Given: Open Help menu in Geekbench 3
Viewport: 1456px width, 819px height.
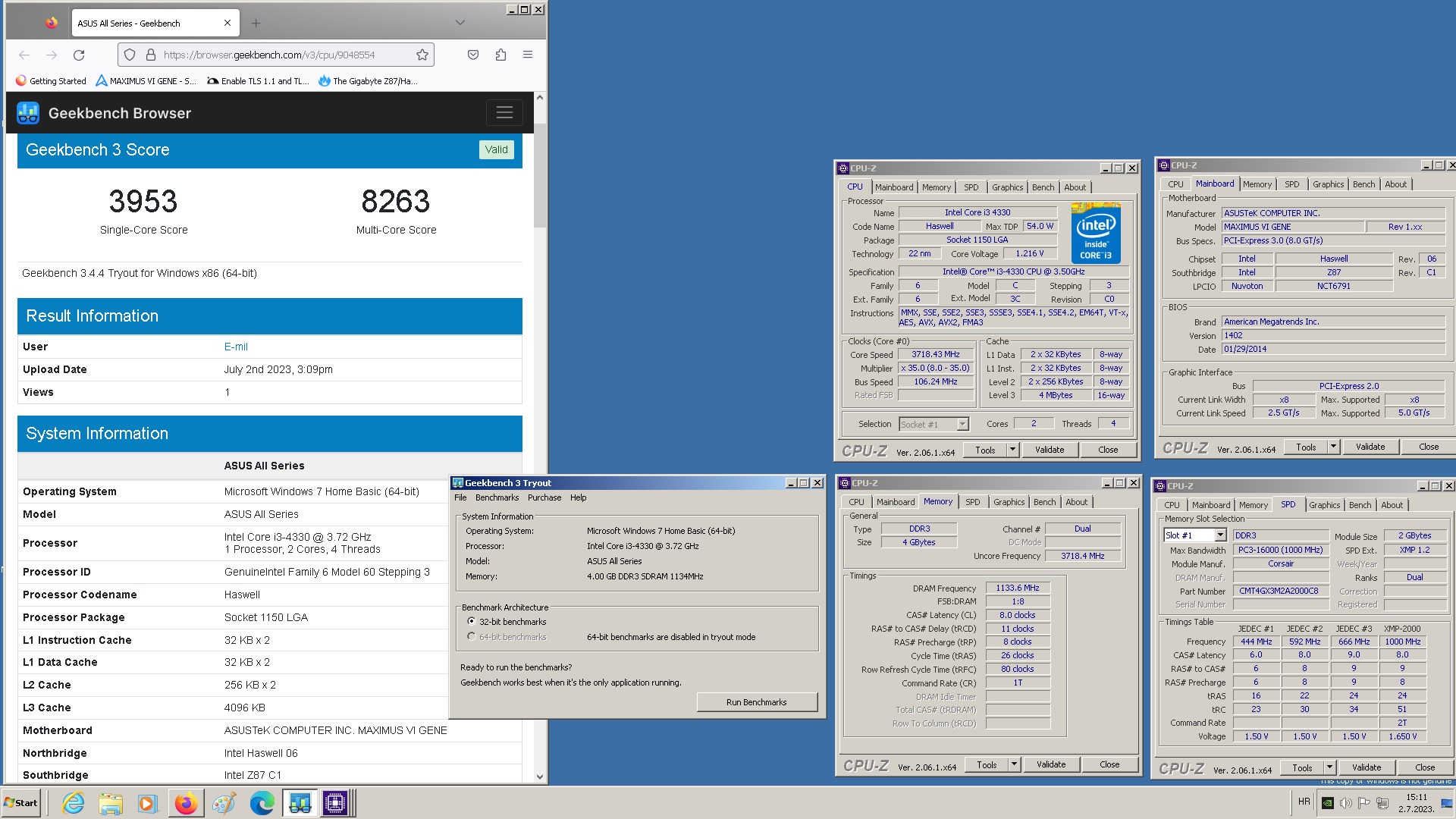Looking at the screenshot, I should [x=579, y=497].
